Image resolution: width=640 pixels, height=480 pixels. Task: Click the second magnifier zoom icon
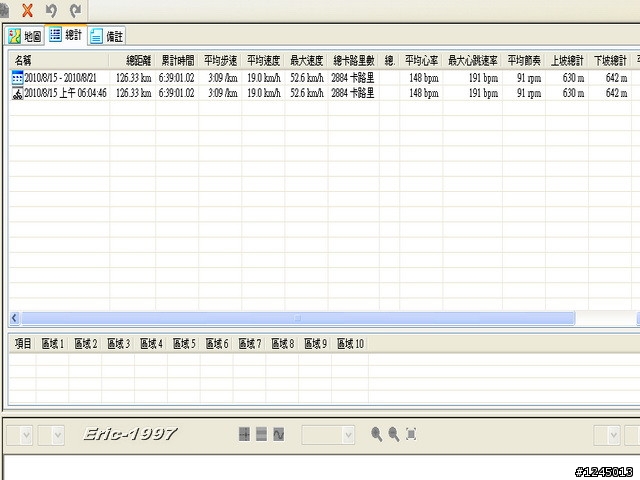[x=393, y=434]
